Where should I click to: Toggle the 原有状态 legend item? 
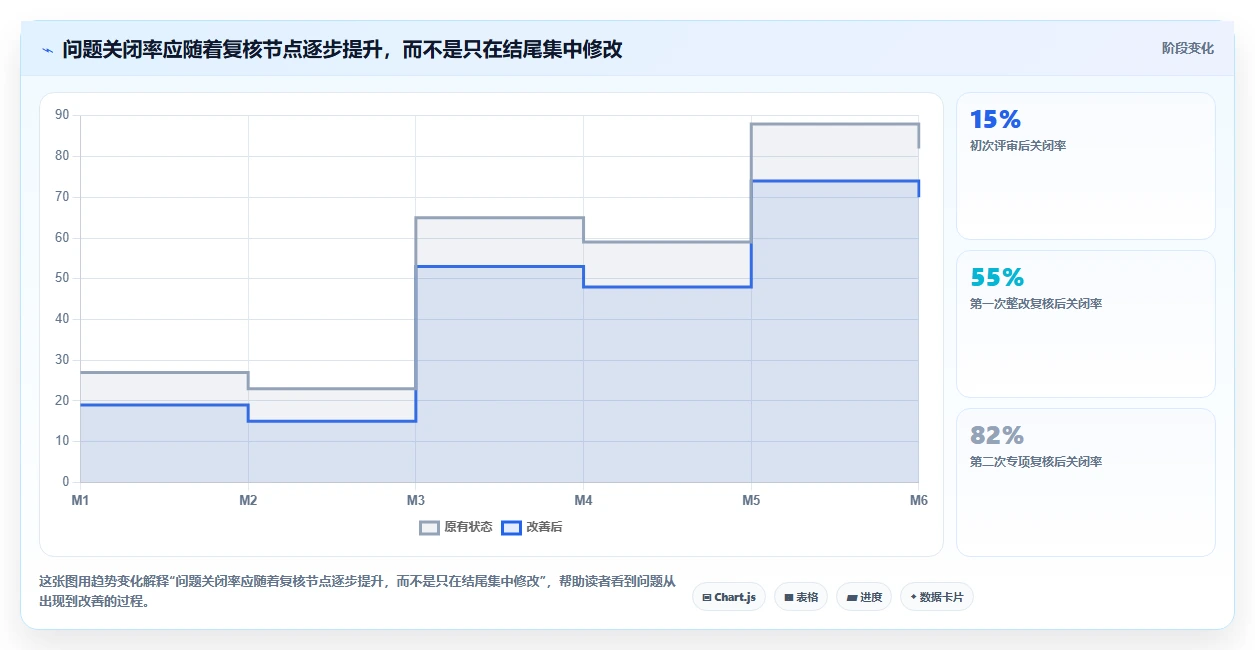456,527
